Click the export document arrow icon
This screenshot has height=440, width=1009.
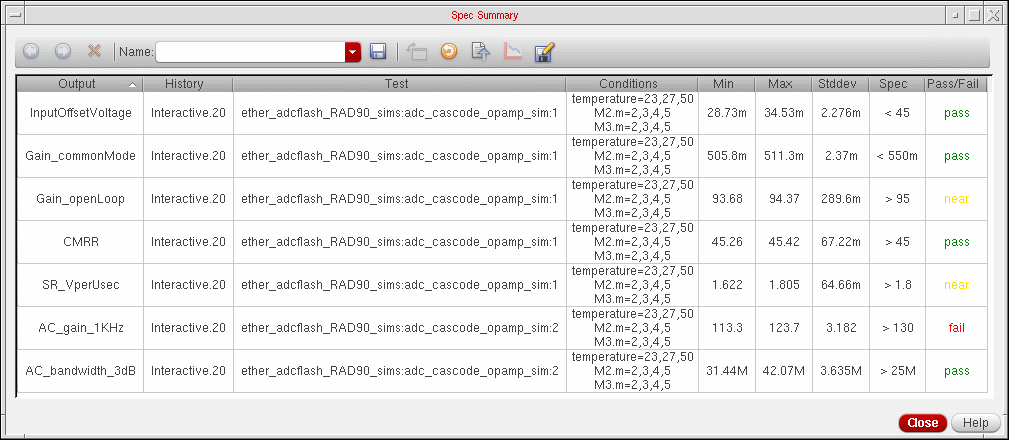pos(480,51)
